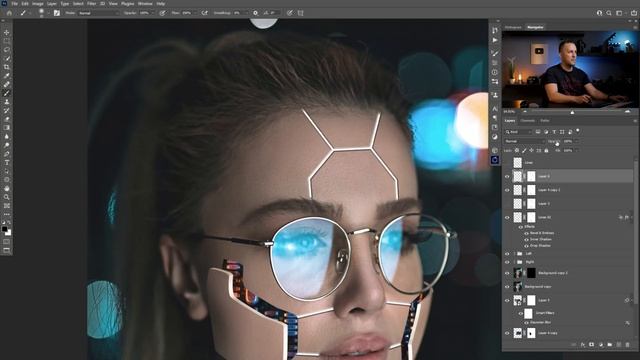Select the Lasso tool
The height and width of the screenshot is (360, 640).
[x=7, y=50]
